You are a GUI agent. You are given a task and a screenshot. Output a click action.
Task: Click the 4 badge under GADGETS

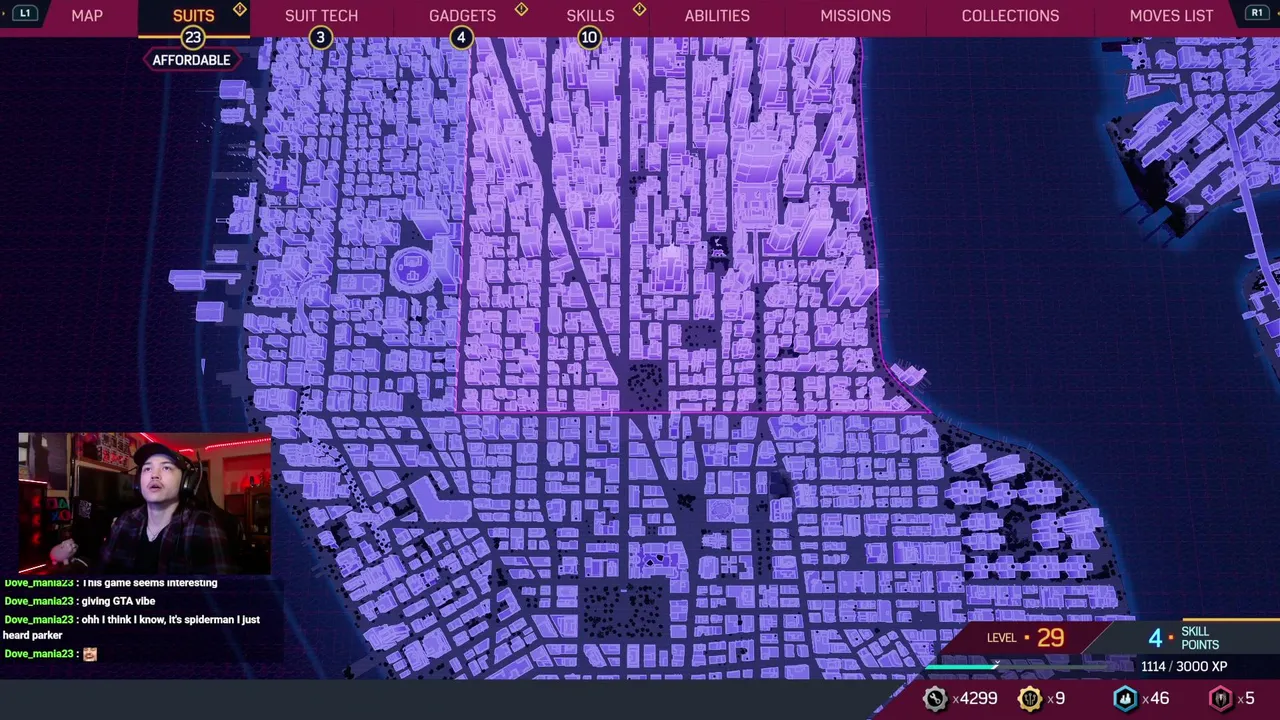coord(460,38)
